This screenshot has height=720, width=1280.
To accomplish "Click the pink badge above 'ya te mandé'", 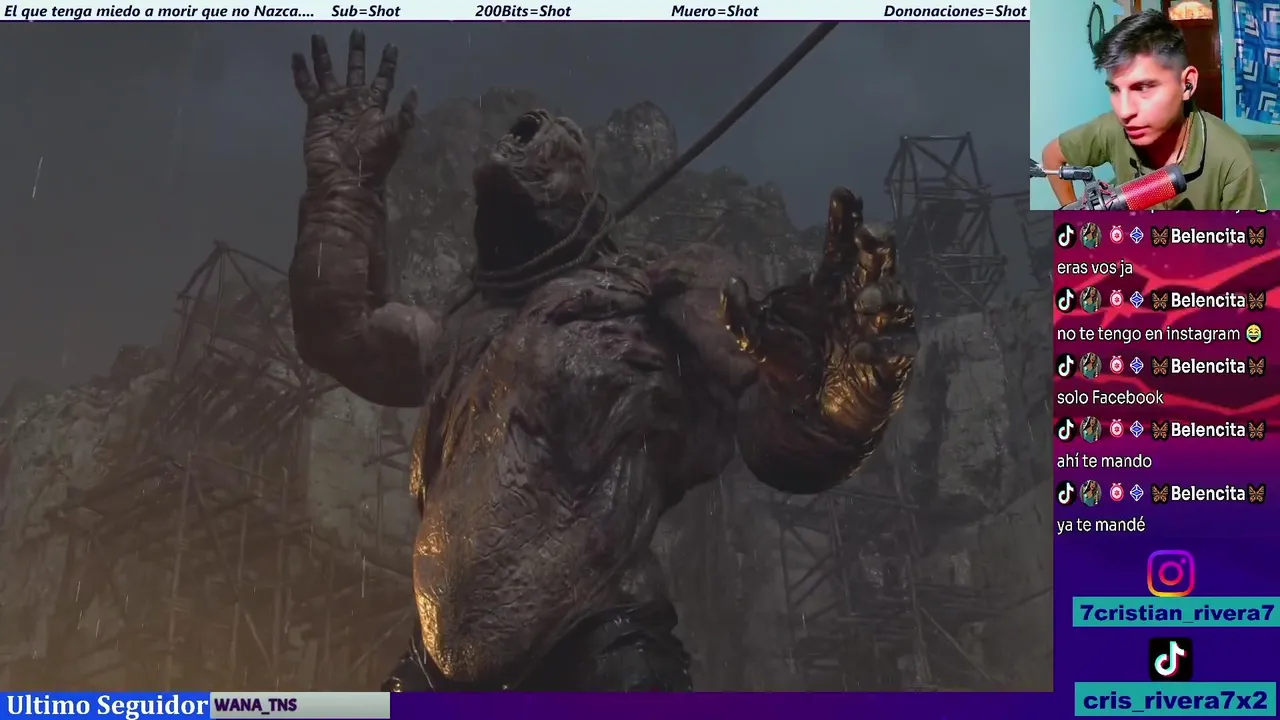I will tap(1116, 493).
